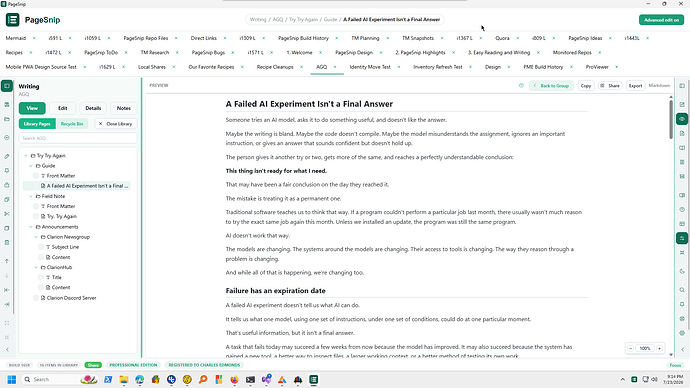The height and width of the screenshot is (388, 690).
Task: Tick the circle beside Subject Line
Action: point(41,247)
